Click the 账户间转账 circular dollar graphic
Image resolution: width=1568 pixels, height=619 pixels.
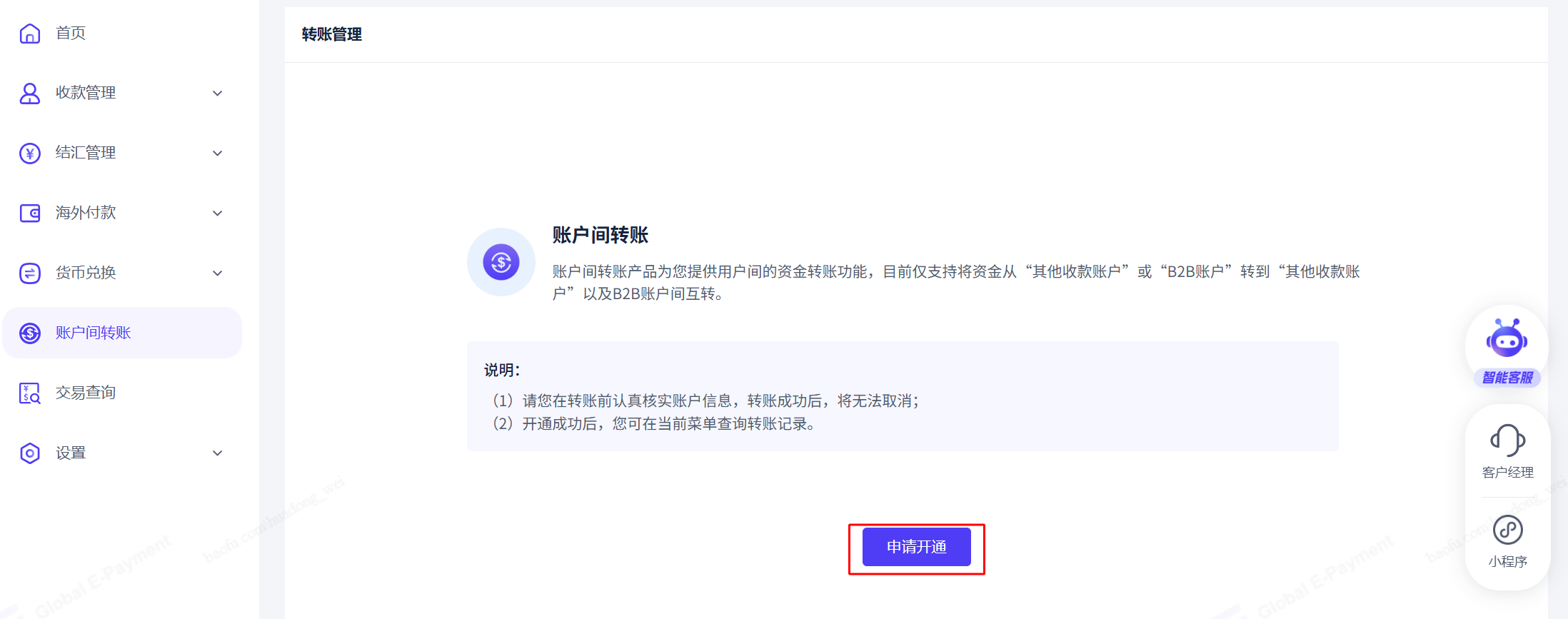point(501,262)
